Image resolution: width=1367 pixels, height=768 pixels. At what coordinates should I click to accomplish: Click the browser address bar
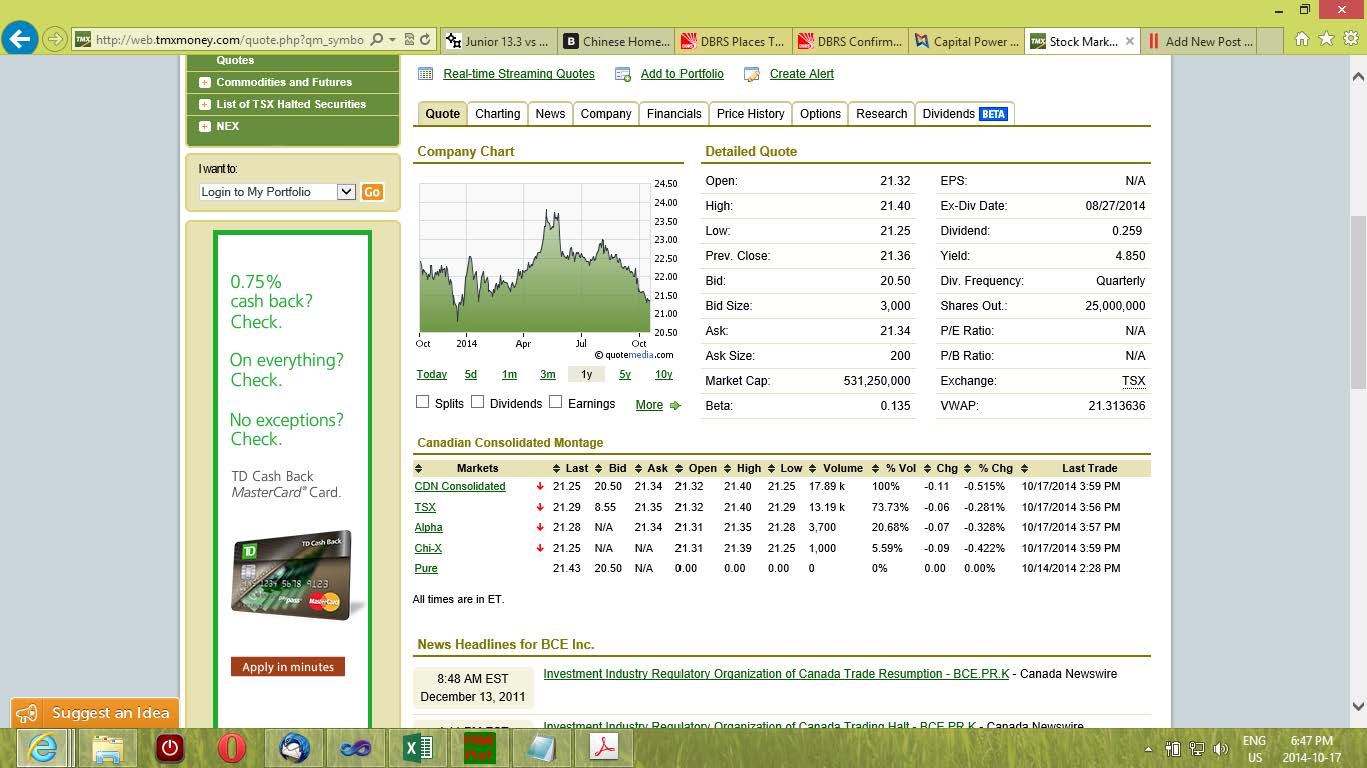click(230, 40)
